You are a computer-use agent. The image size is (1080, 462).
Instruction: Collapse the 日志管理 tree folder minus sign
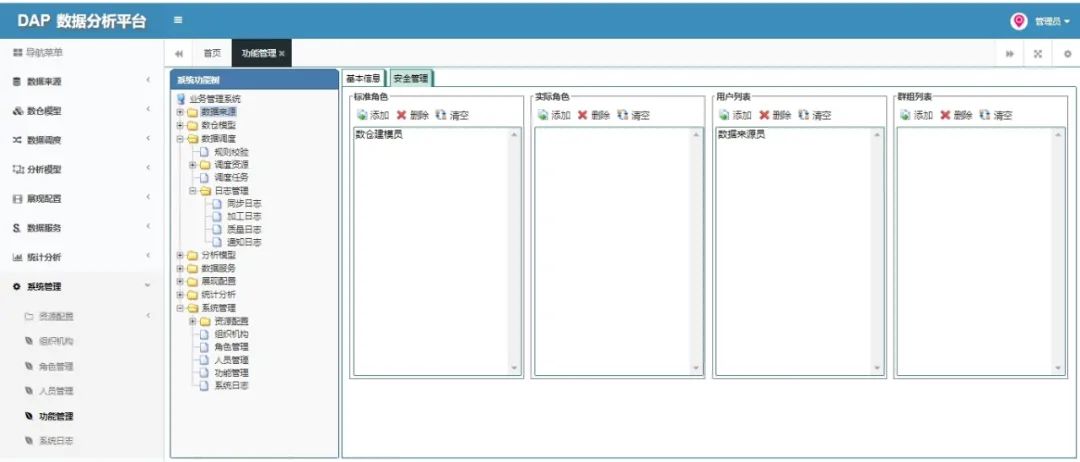click(x=193, y=191)
